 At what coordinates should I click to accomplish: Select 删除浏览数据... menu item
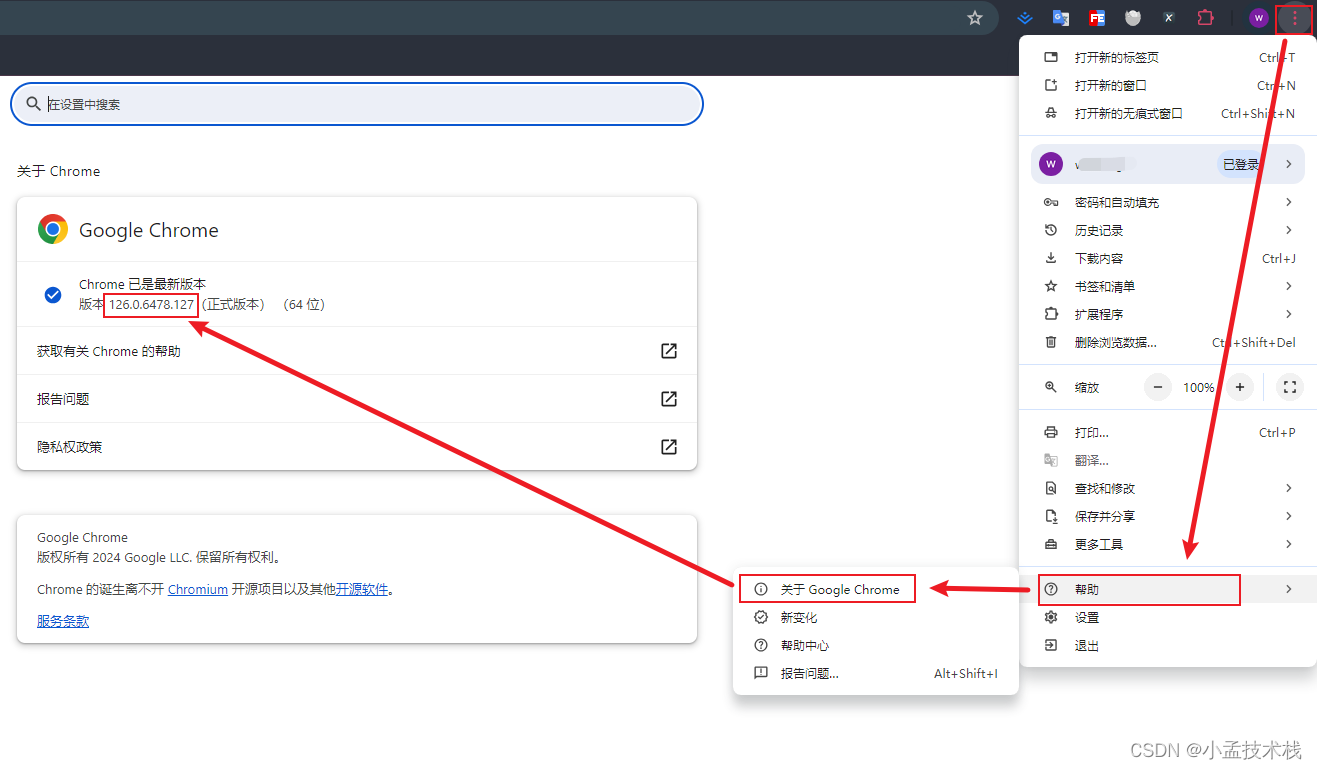[x=1168, y=342]
